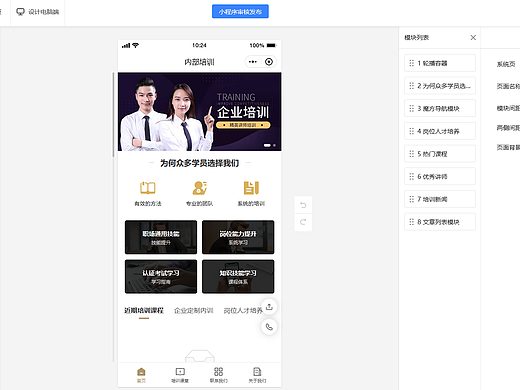Click the 模块列表 panel title
520x390 pixels.
coord(416,38)
